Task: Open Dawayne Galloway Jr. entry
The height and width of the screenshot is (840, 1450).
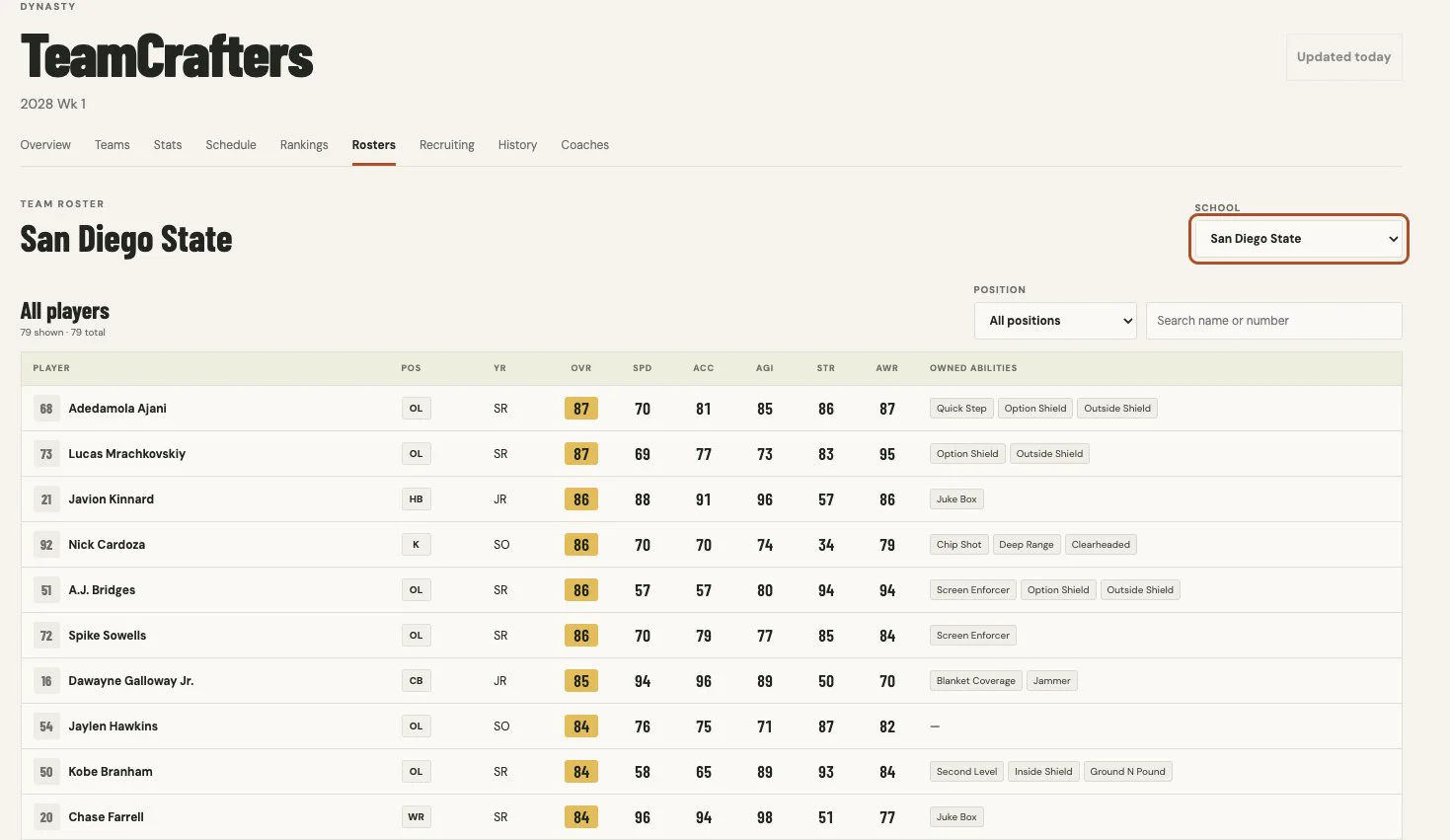Action: (x=131, y=681)
